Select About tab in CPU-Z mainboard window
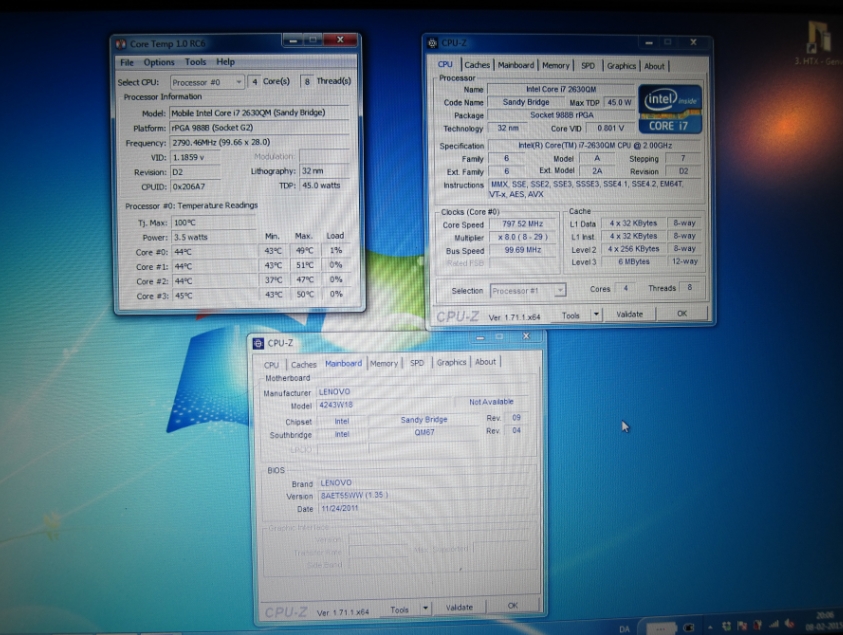843x635 pixels. click(485, 362)
